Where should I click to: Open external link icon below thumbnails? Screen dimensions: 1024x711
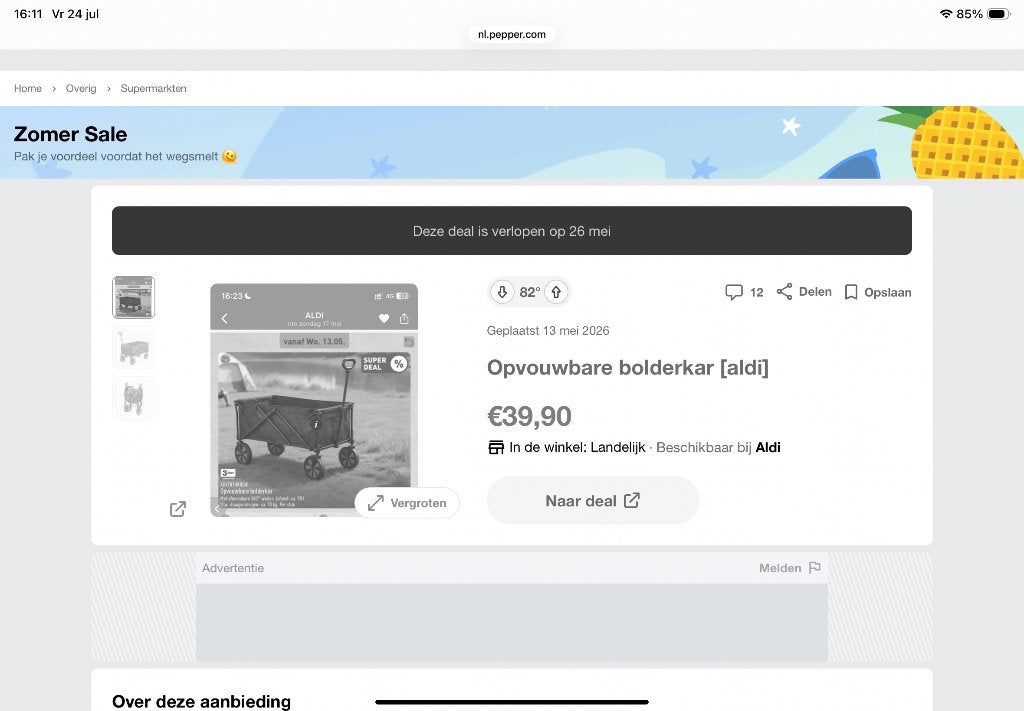pos(178,509)
